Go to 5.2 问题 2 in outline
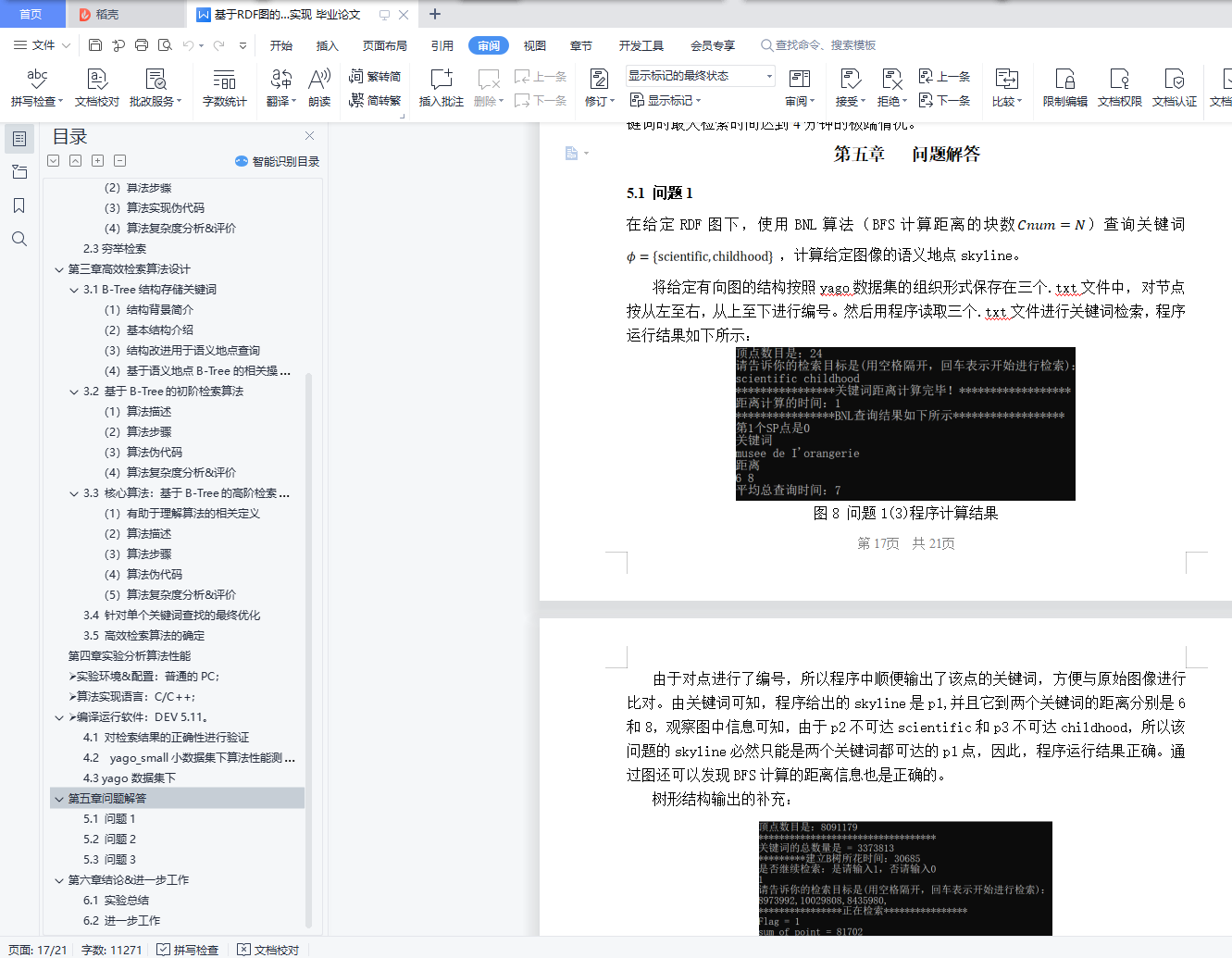This screenshot has width=1232, height=958. click(x=109, y=840)
